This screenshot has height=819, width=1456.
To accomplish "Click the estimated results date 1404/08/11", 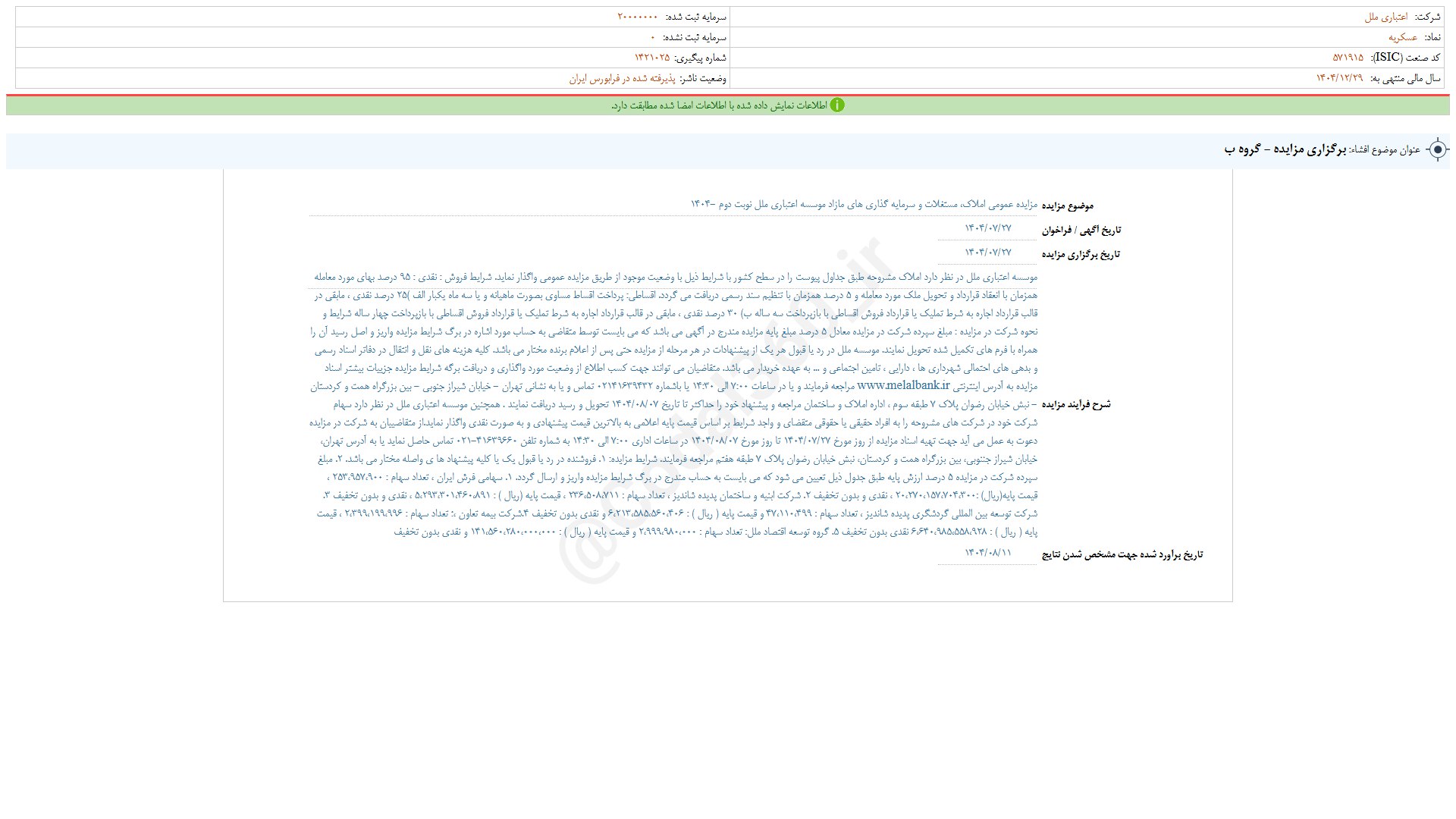I will 987,553.
